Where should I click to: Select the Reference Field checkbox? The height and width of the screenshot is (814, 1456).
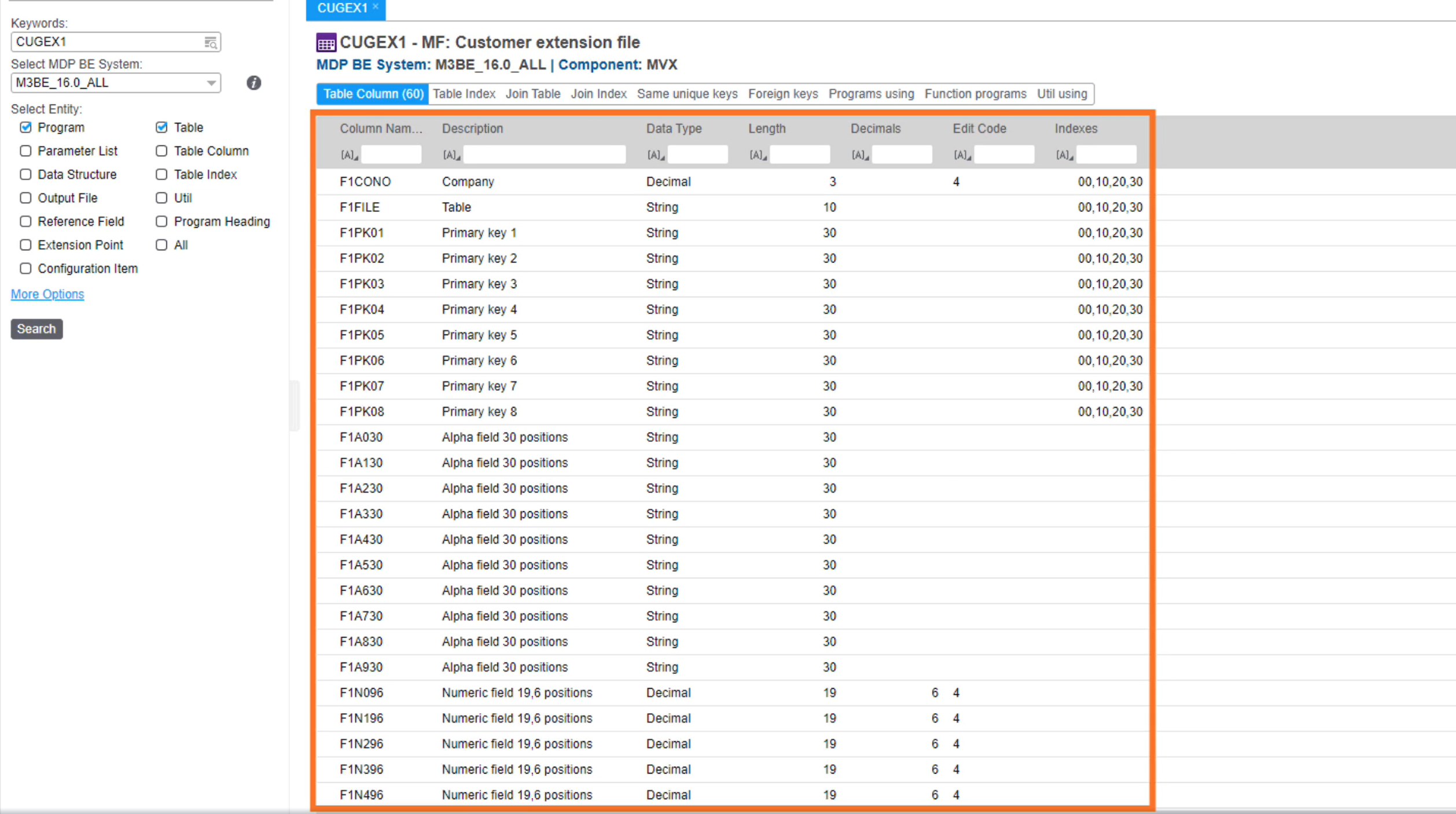25,222
